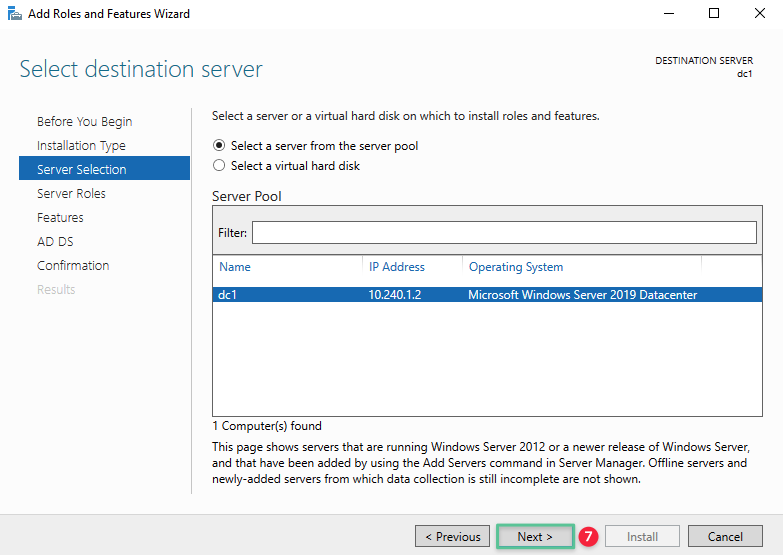Screen dimensions: 783x555
Task: Open the Installation Type step
Action: pyautogui.click(x=81, y=146)
